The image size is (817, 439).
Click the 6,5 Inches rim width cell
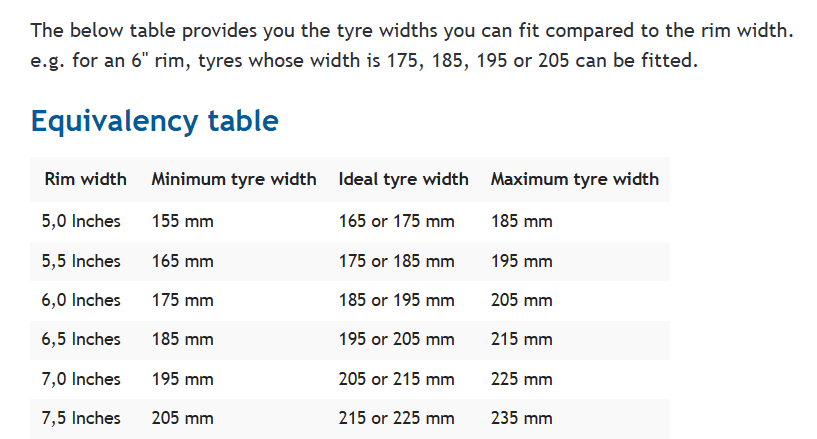[81, 339]
